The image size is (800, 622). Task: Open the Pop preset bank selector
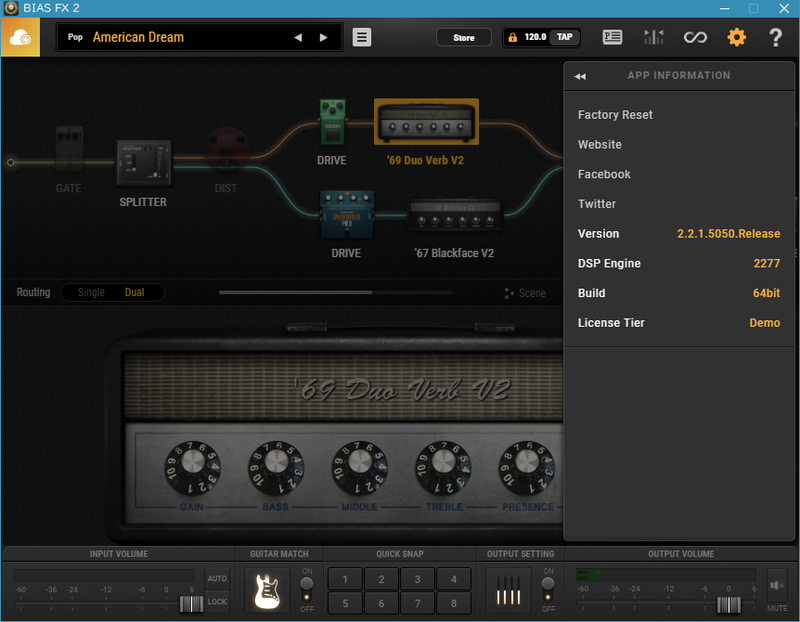tap(75, 37)
